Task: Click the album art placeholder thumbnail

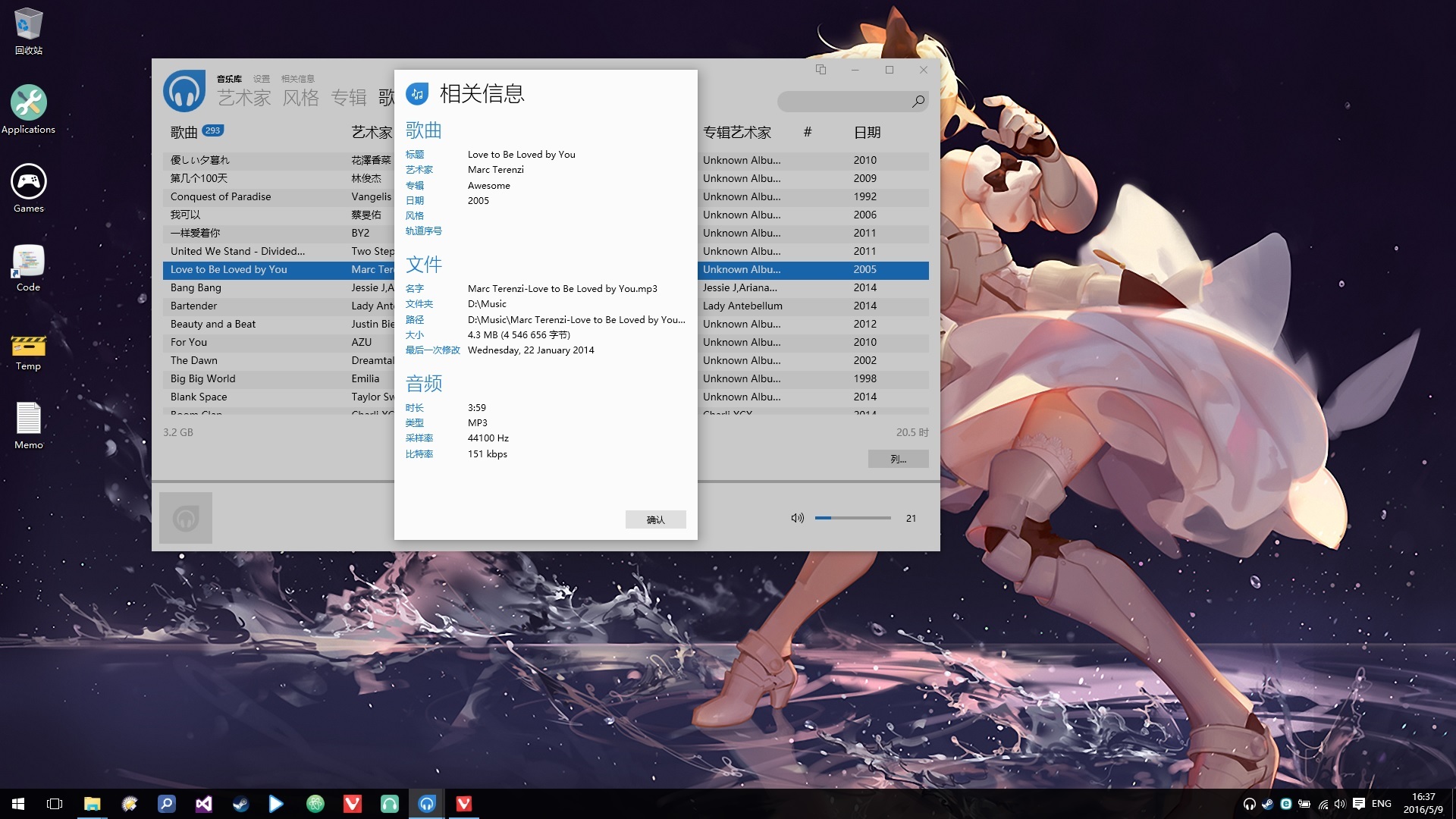Action: [186, 518]
